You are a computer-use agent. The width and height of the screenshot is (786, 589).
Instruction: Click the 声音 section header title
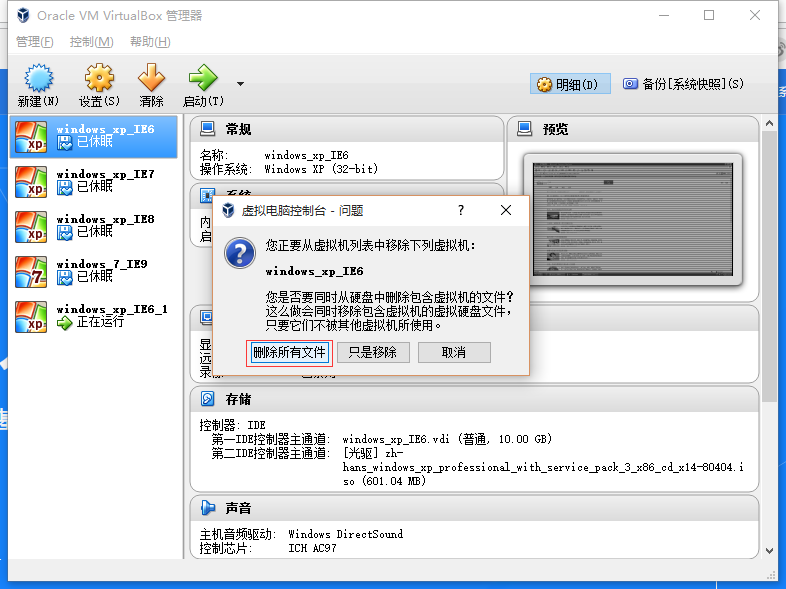238,508
